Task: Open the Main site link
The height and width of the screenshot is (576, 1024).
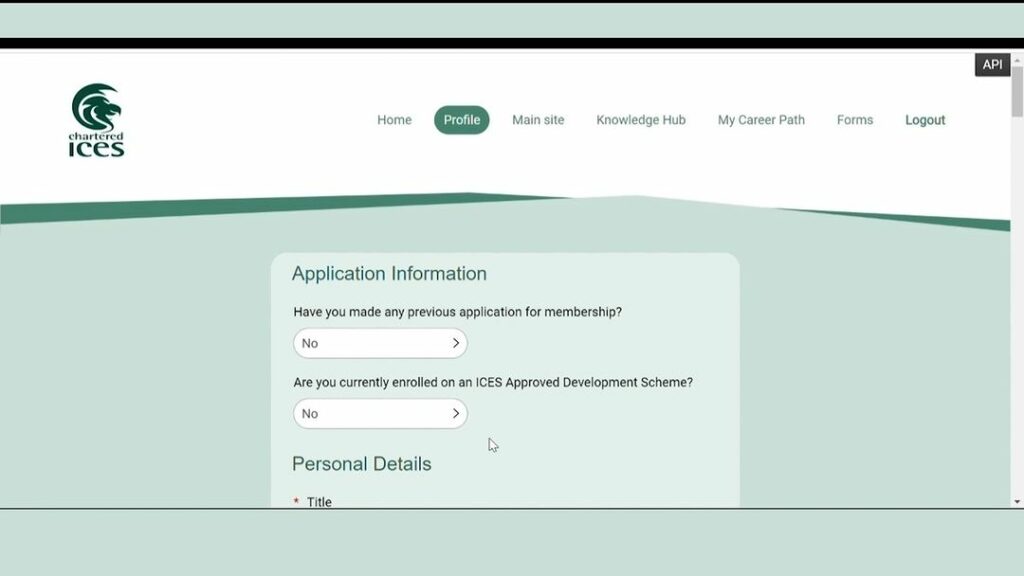Action: pyautogui.click(x=538, y=120)
